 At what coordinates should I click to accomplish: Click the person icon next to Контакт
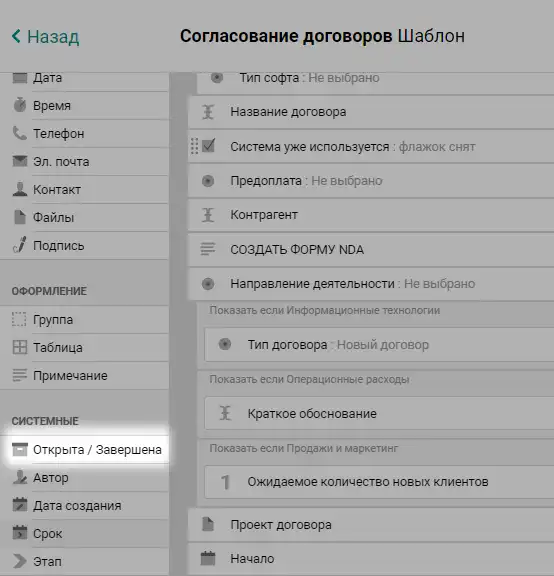[20, 189]
